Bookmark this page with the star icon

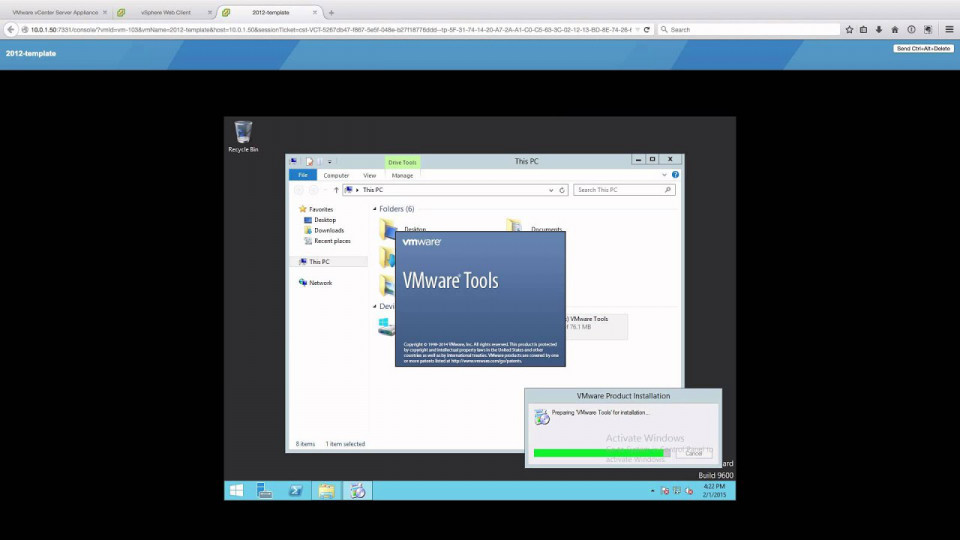849,29
